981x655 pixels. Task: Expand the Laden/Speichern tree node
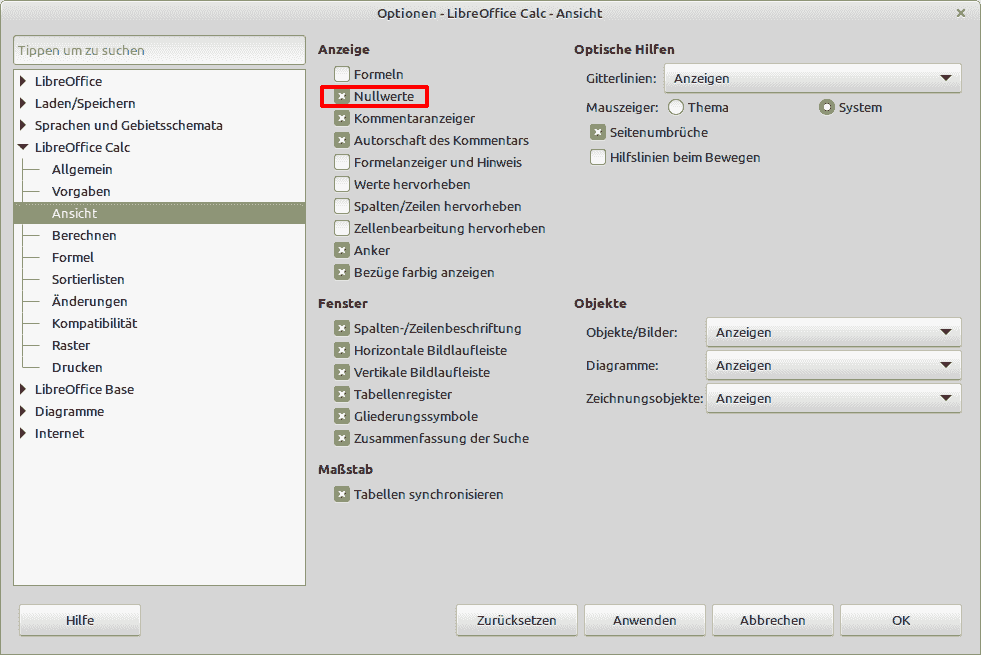pos(23,103)
